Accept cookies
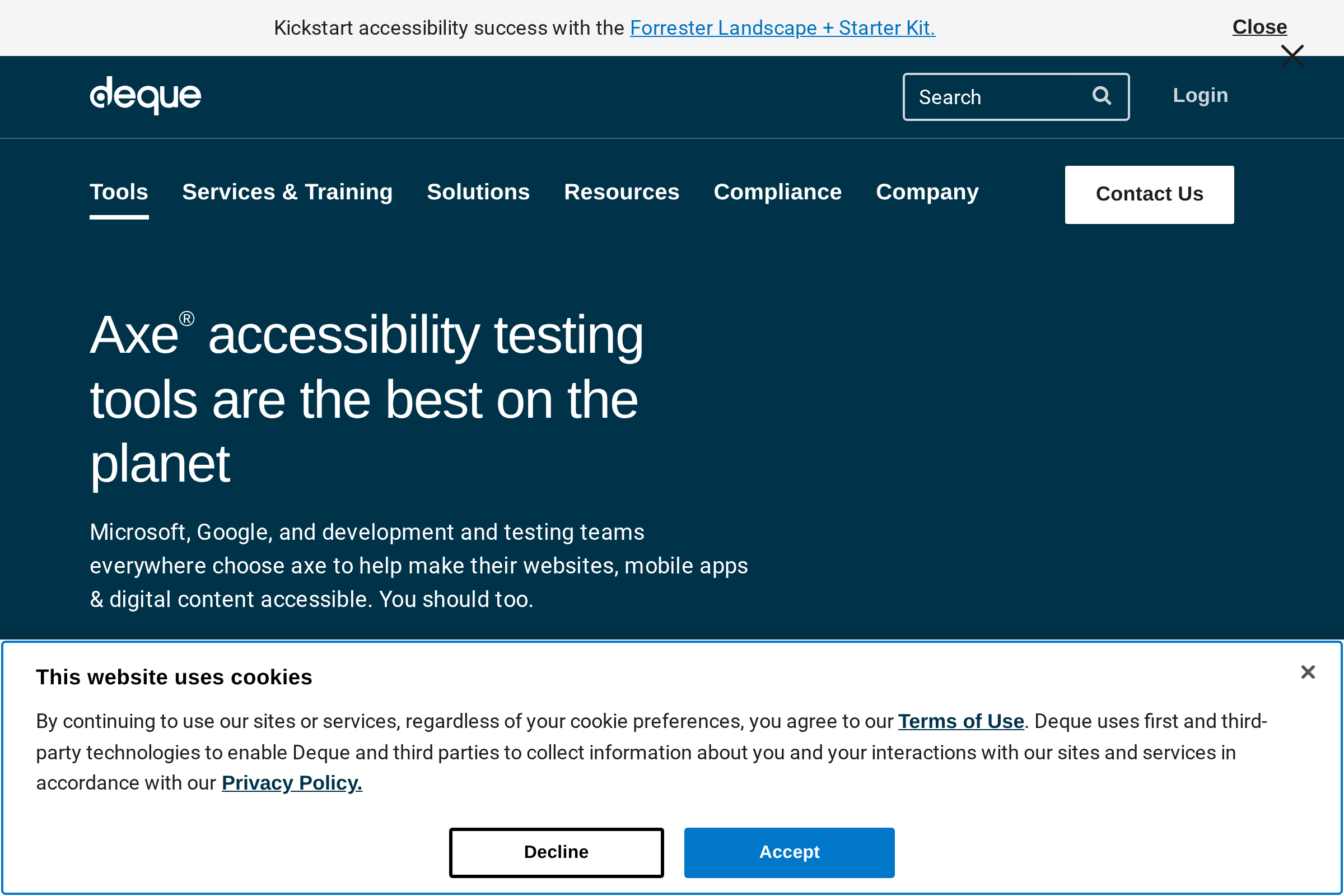This screenshot has height=896, width=1344. [789, 852]
